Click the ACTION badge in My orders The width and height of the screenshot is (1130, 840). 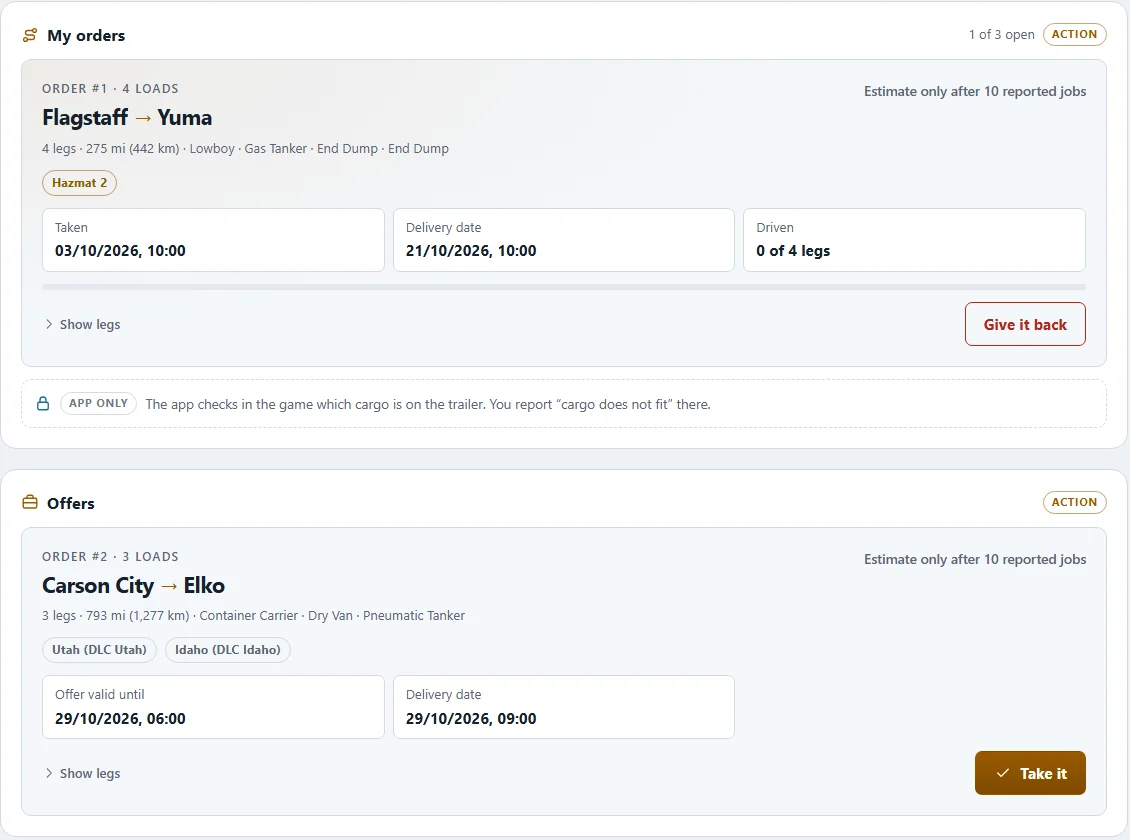pyautogui.click(x=1074, y=34)
